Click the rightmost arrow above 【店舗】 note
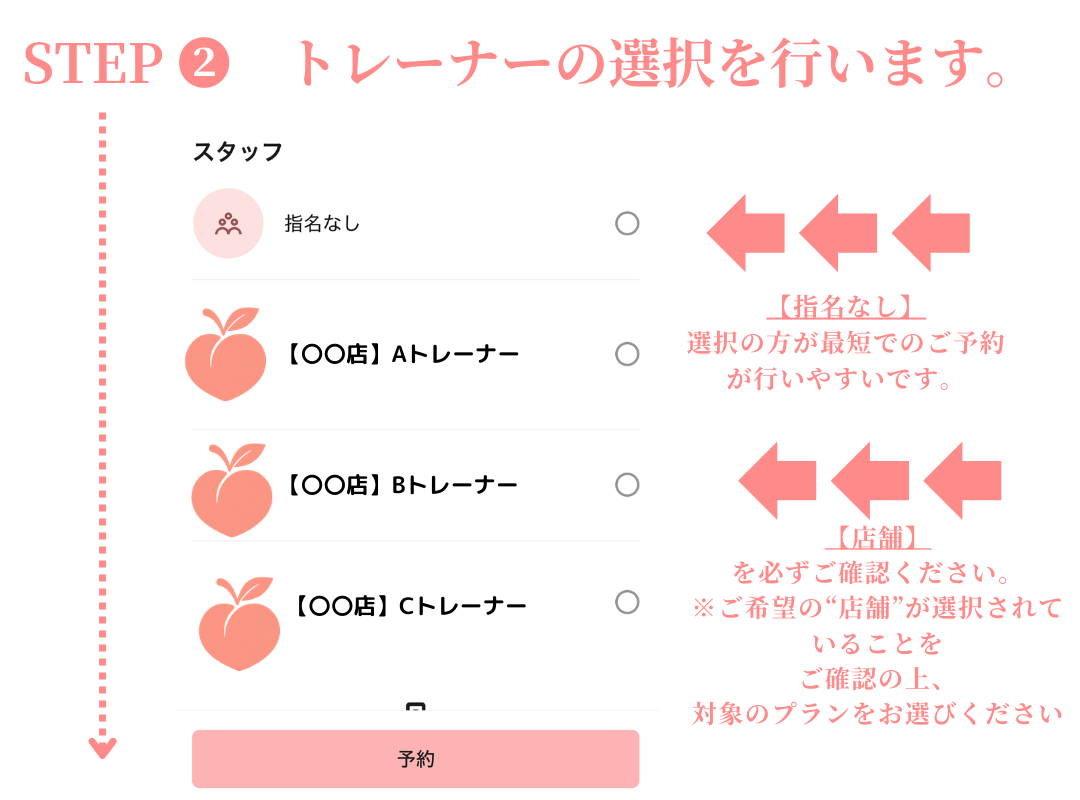This screenshot has width=1080, height=800. (x=963, y=480)
